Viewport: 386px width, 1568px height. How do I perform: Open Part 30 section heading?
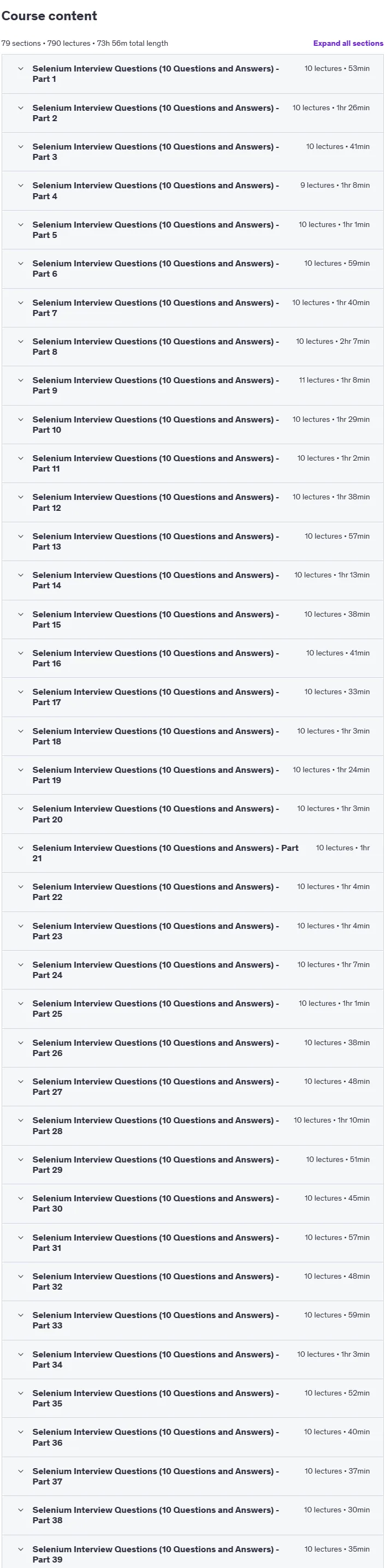(156, 1203)
